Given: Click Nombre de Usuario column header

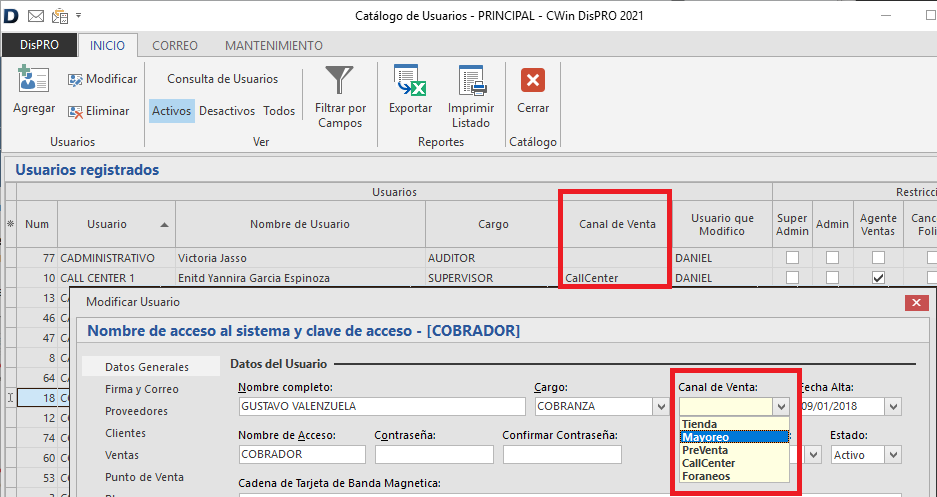Looking at the screenshot, I should [300, 225].
